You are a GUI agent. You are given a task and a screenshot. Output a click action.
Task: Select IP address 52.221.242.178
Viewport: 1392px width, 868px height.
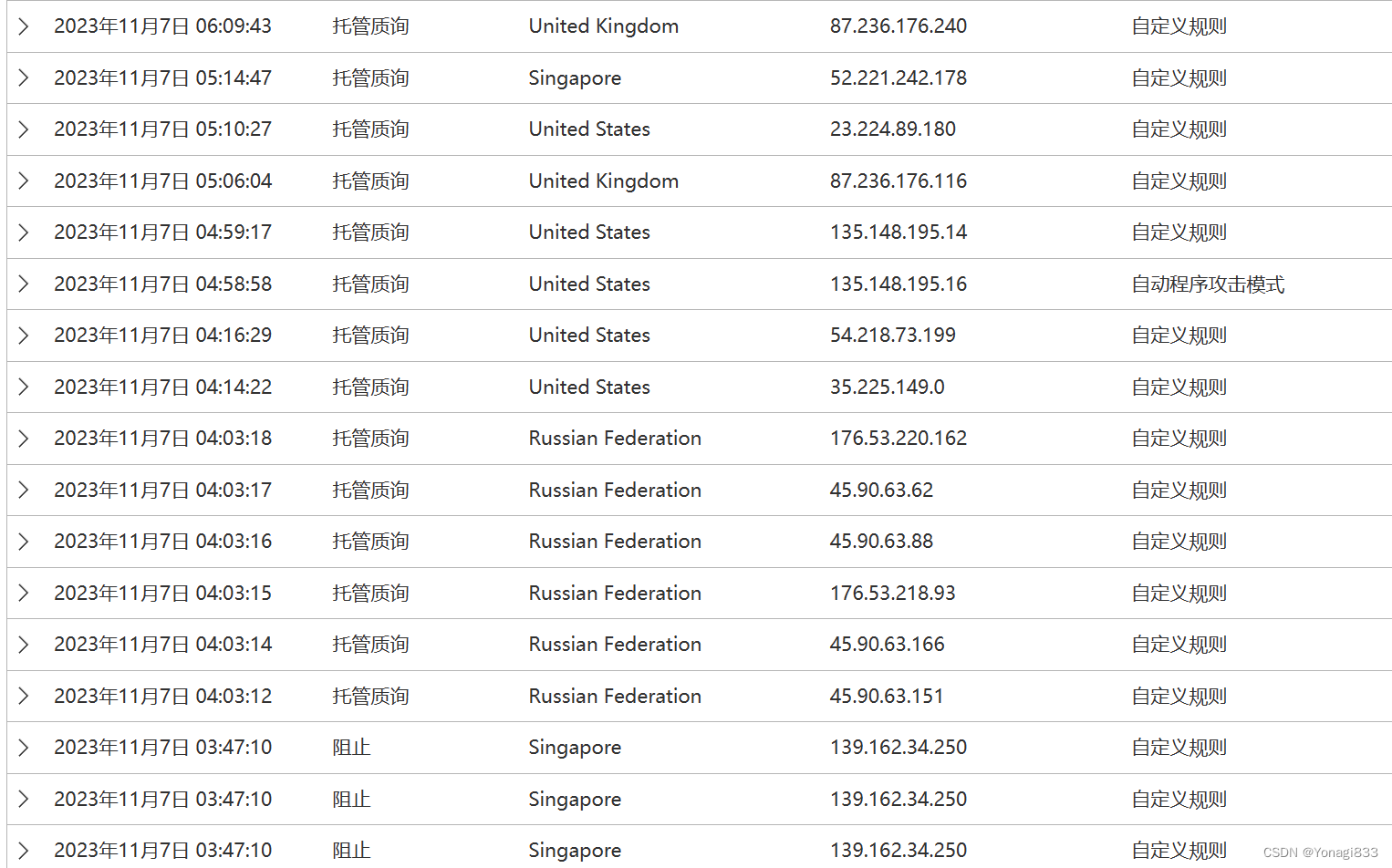coord(899,78)
